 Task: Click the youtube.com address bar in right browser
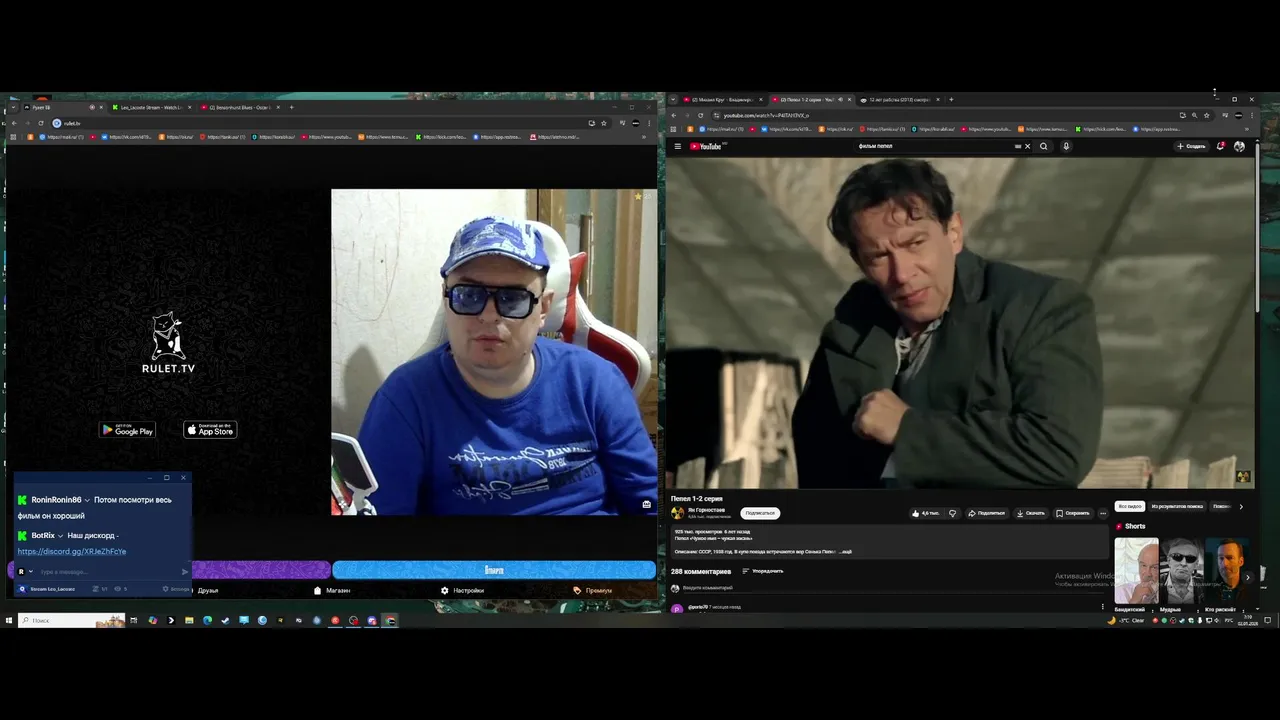pos(940,115)
